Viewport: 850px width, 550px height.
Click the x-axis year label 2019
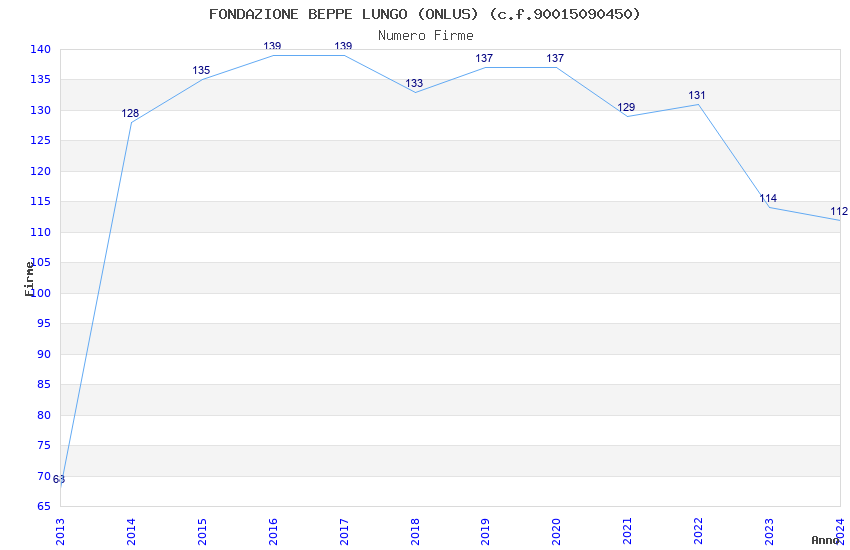pos(485,531)
